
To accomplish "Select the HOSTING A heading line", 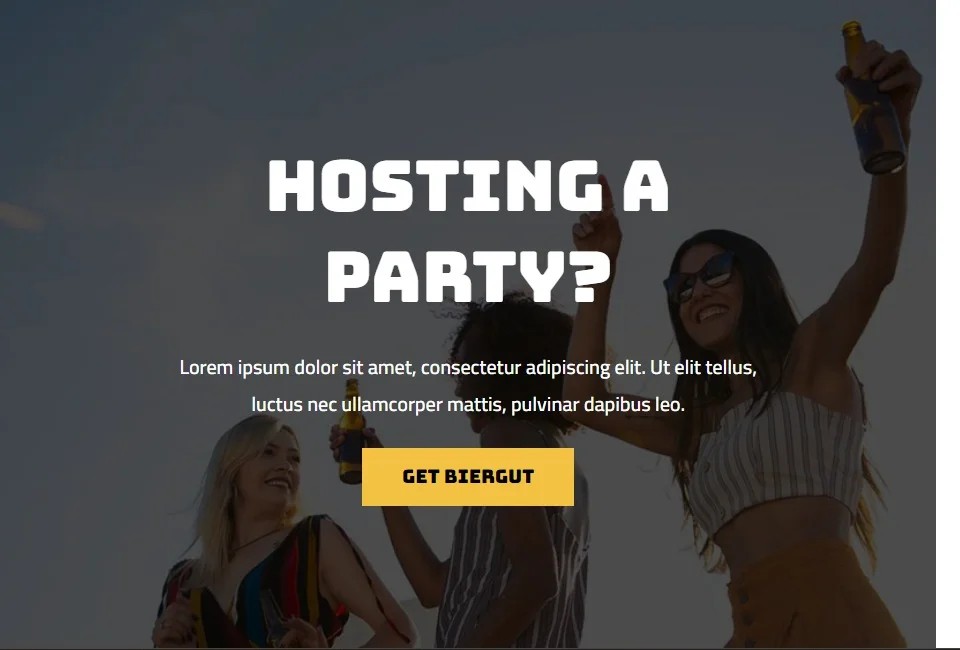I will pos(468,186).
